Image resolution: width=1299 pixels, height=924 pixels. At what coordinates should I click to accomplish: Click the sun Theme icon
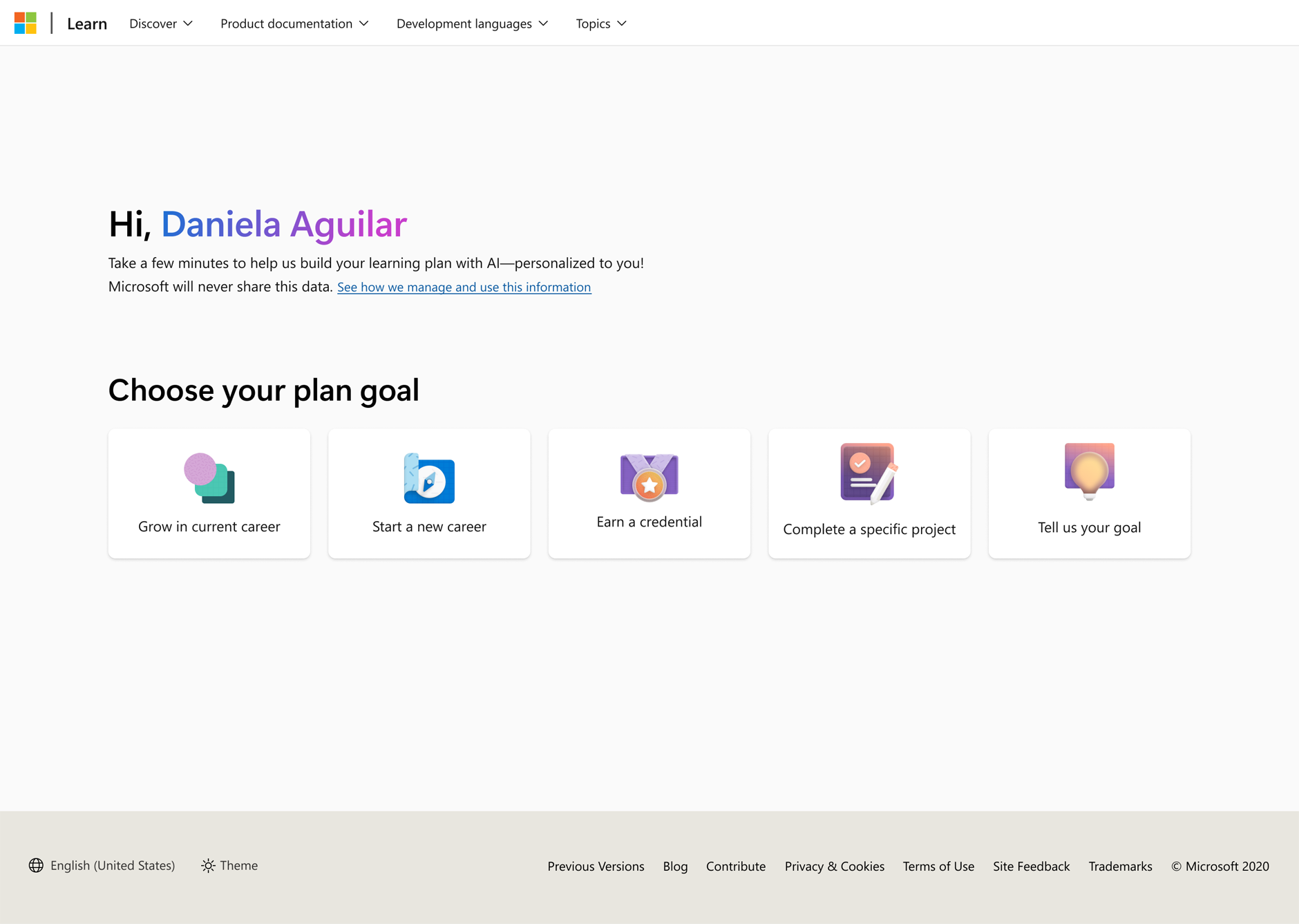[x=208, y=865]
